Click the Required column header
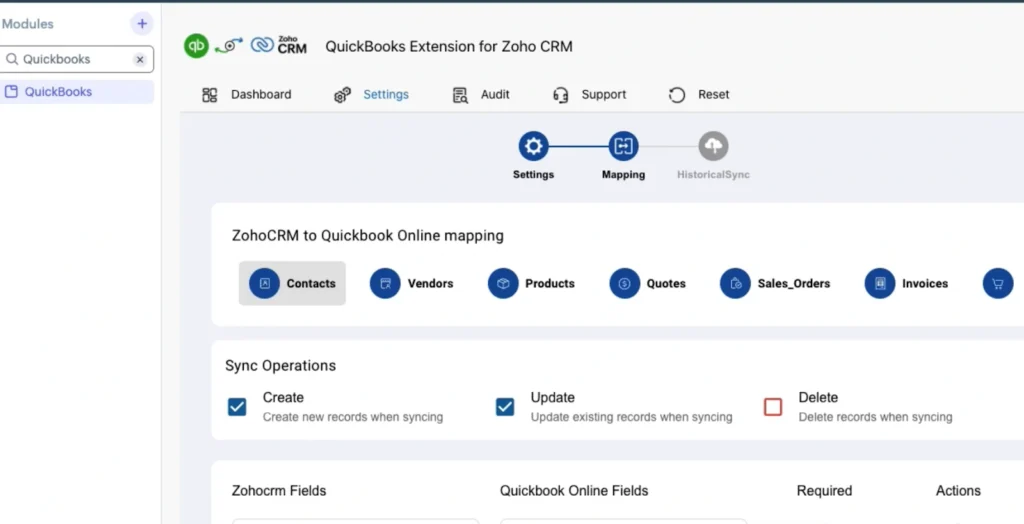1024x524 pixels. [x=824, y=491]
